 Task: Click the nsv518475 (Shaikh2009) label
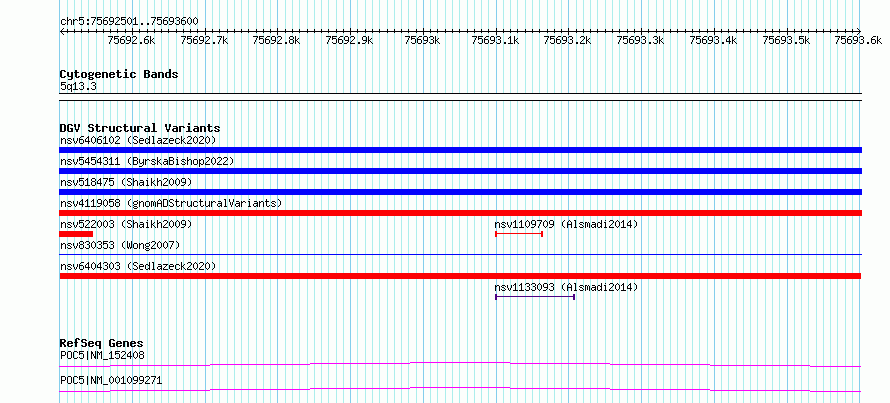coord(126,182)
